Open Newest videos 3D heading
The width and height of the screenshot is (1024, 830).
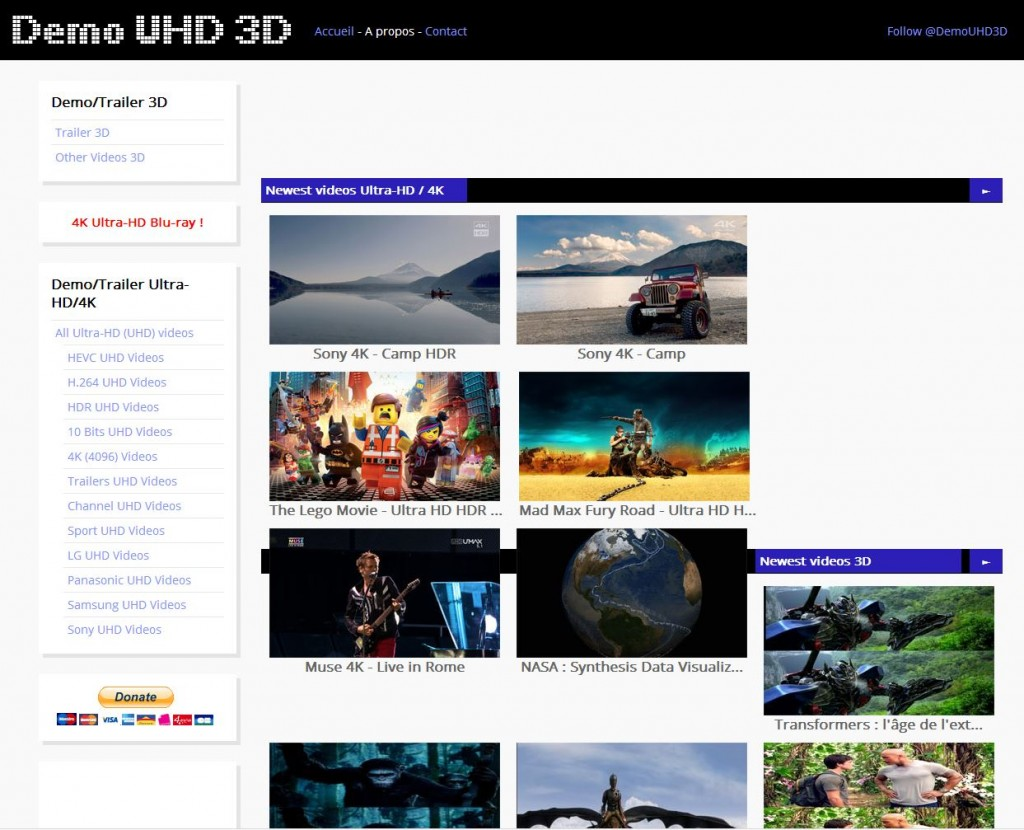point(815,562)
